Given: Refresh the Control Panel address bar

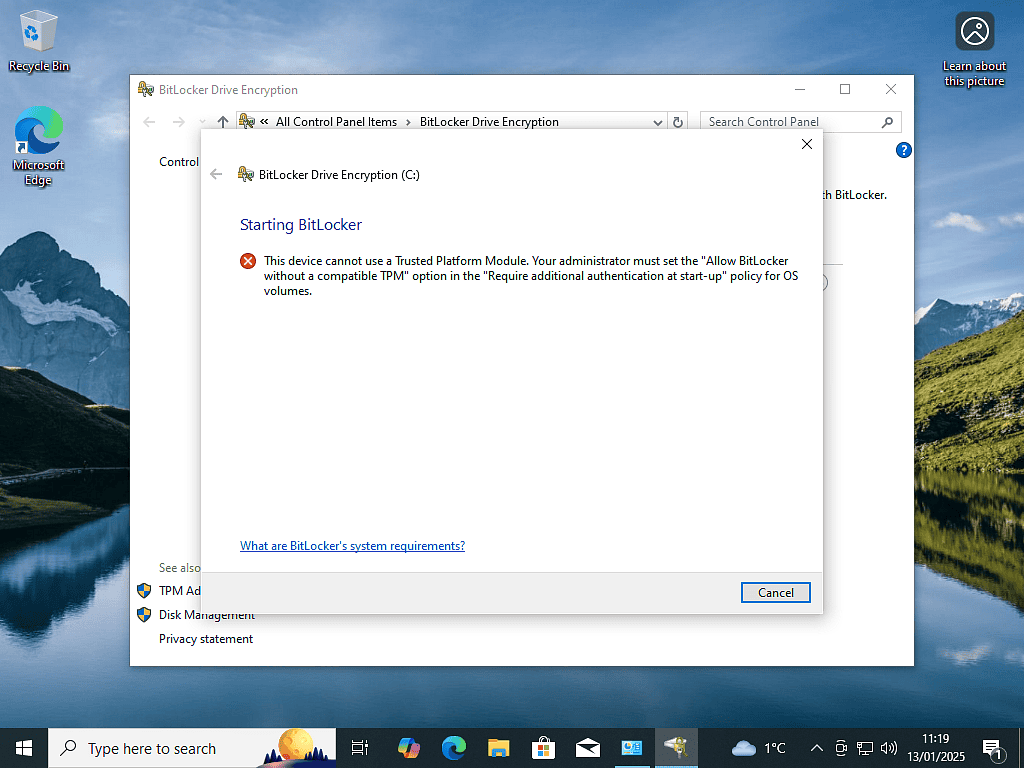Looking at the screenshot, I should point(678,122).
